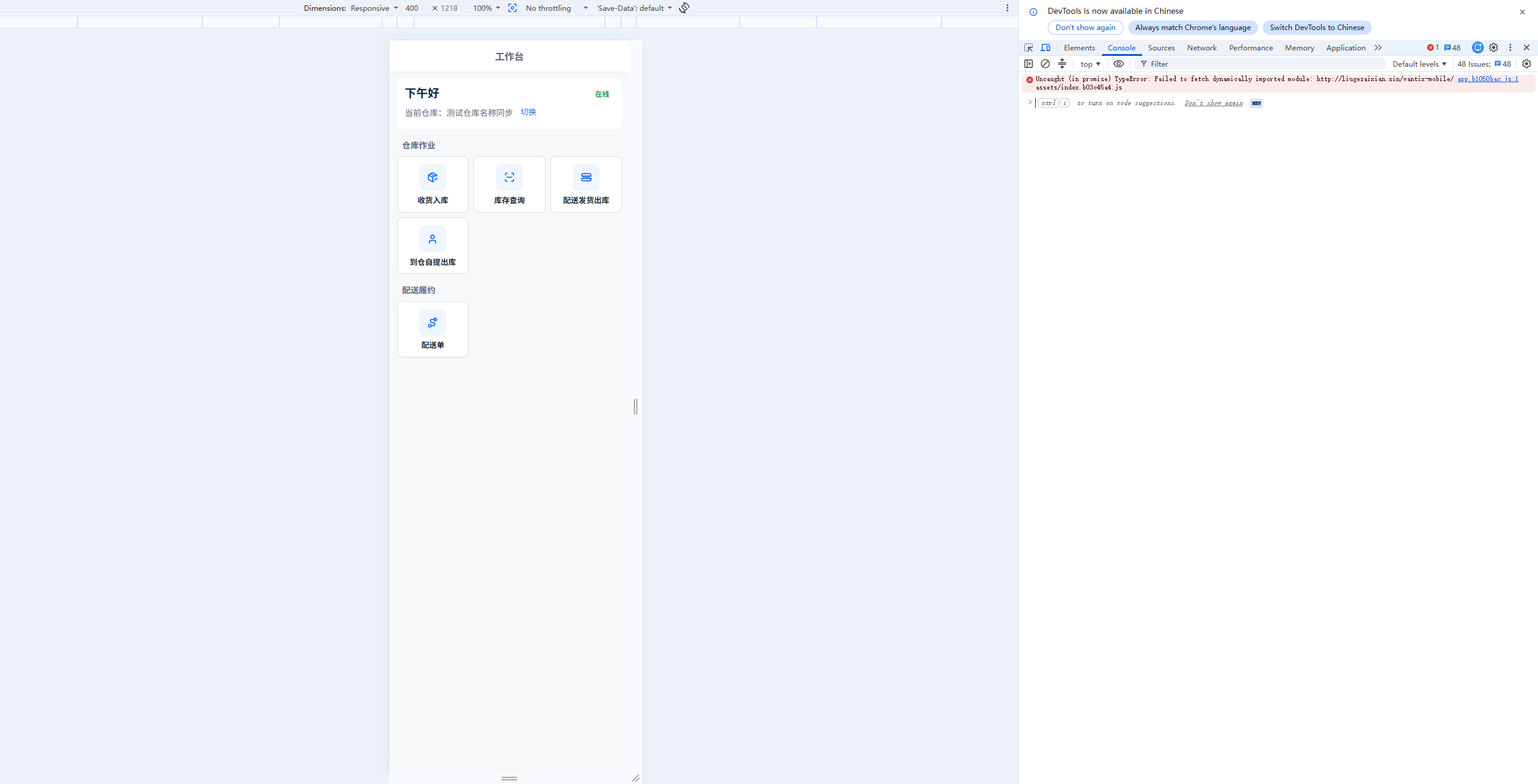Open the app.b1050bac.js:1 source link
Image resolution: width=1538 pixels, height=784 pixels.
point(1488,79)
